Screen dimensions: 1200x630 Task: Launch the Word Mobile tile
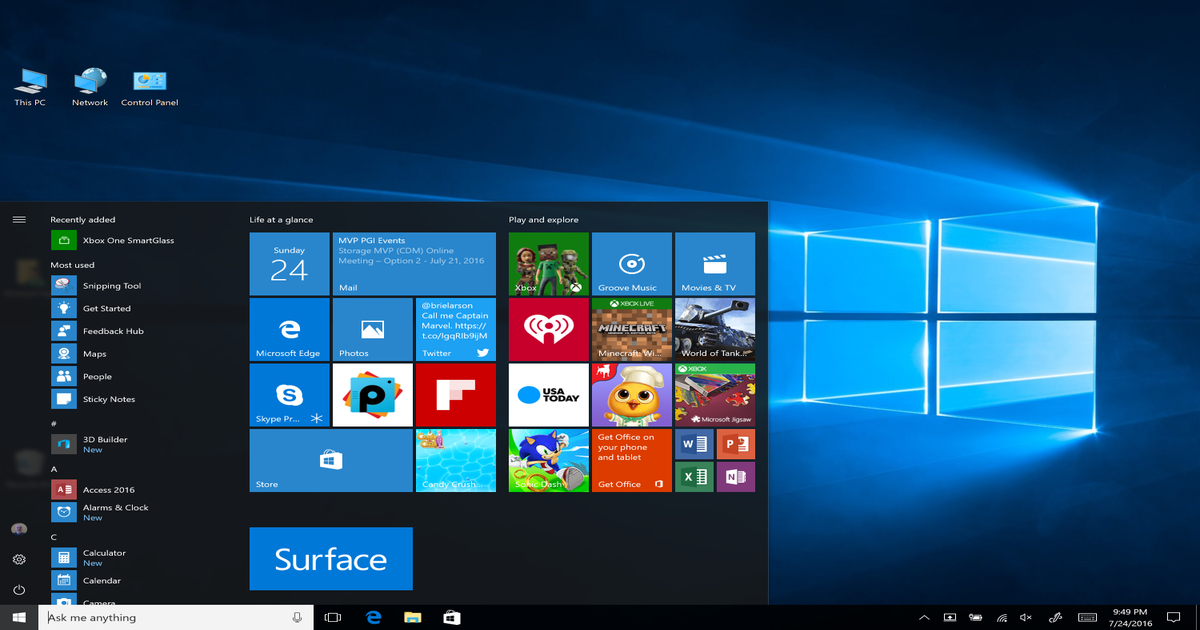pyautogui.click(x=694, y=443)
